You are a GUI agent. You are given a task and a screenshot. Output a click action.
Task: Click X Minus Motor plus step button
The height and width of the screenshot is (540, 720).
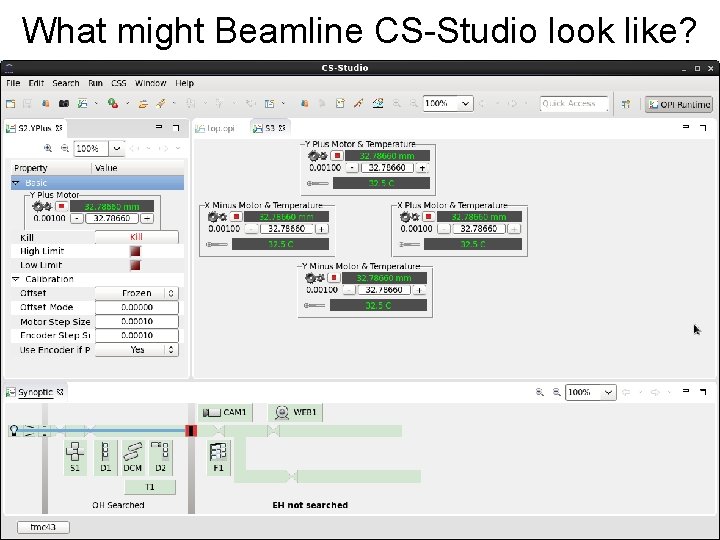coord(321,229)
